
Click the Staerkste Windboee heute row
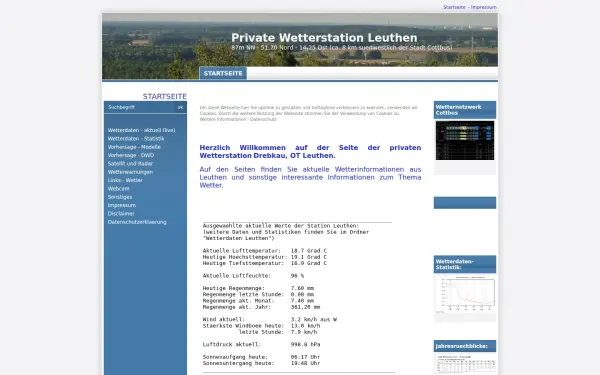tap(261, 326)
